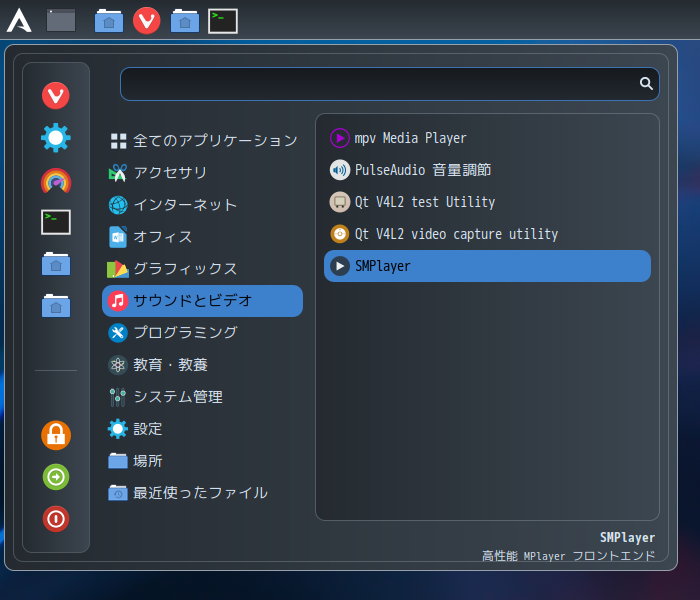Open the Arch-style application menu launcher
This screenshot has width=700, height=600.
click(x=19, y=21)
